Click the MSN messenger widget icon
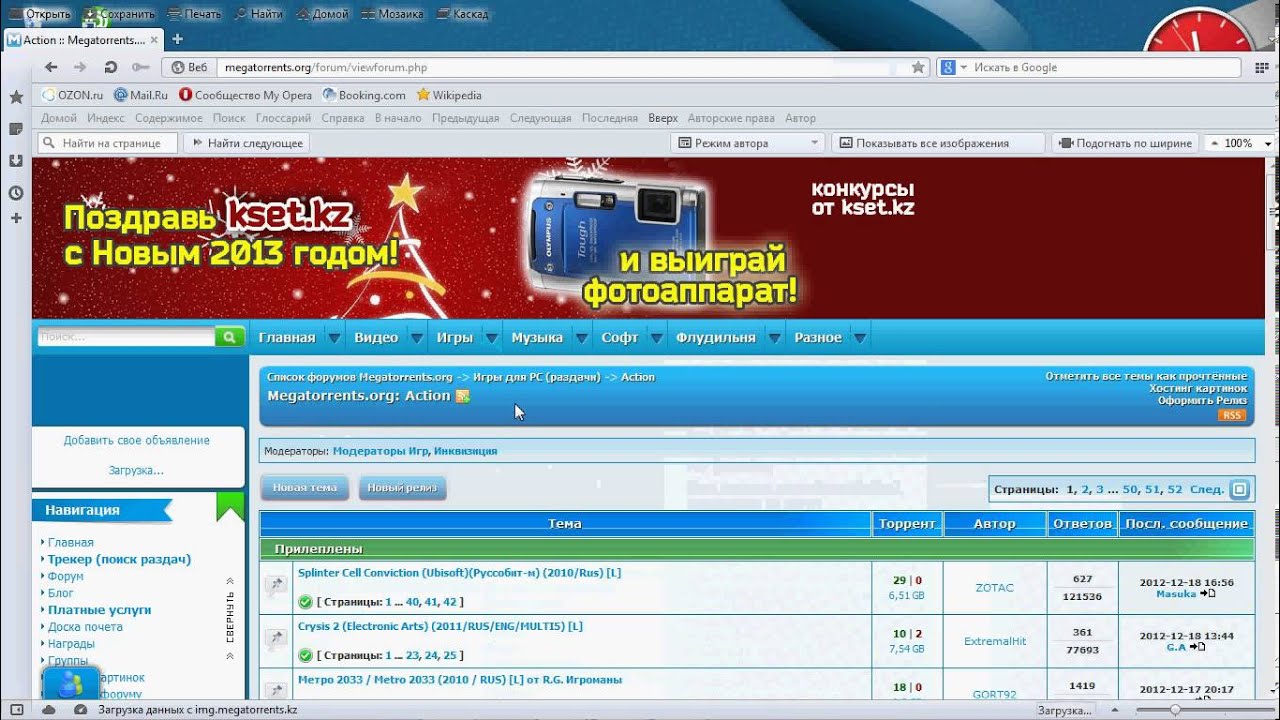 coord(70,685)
